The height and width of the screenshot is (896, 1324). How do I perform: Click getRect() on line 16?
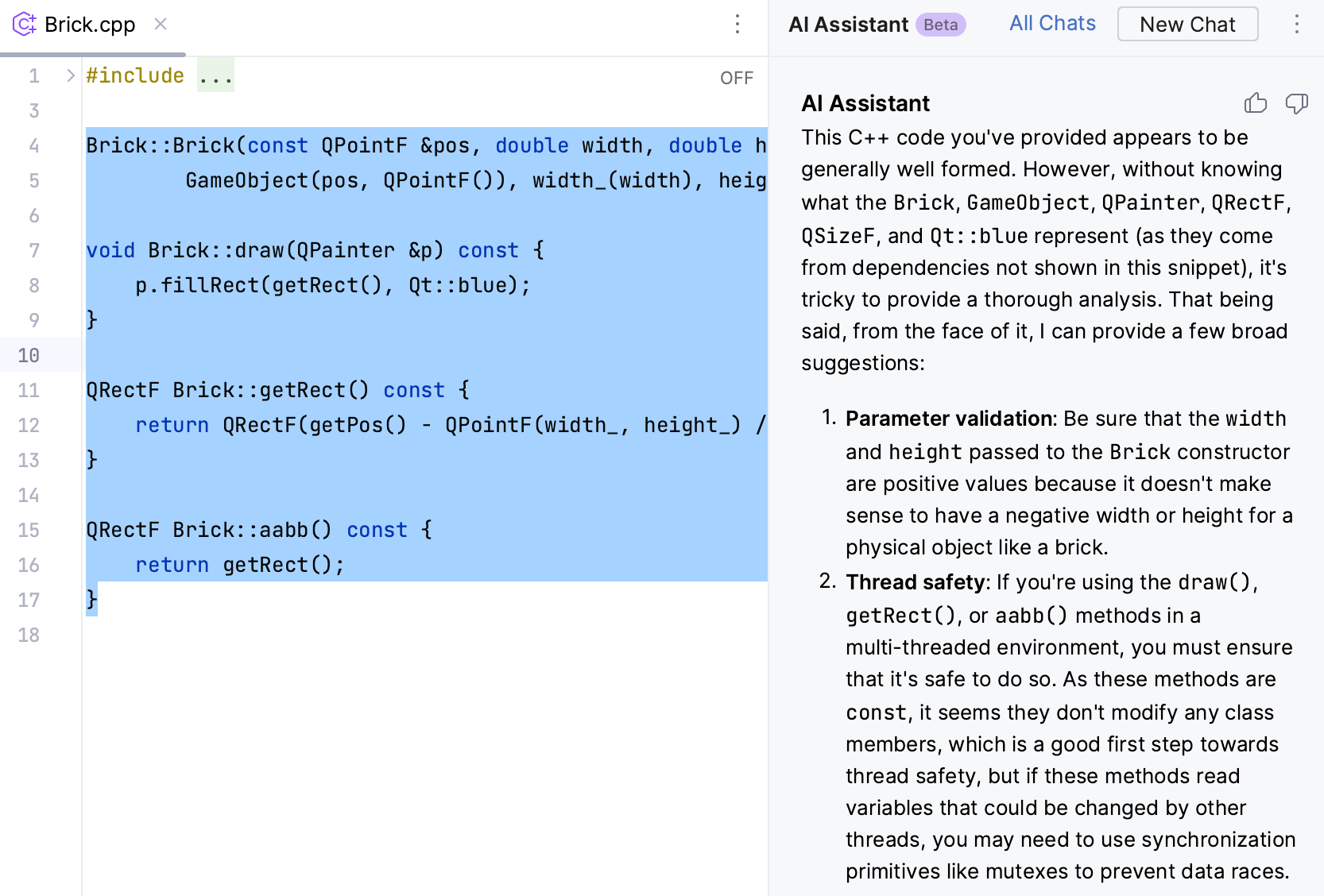[282, 564]
